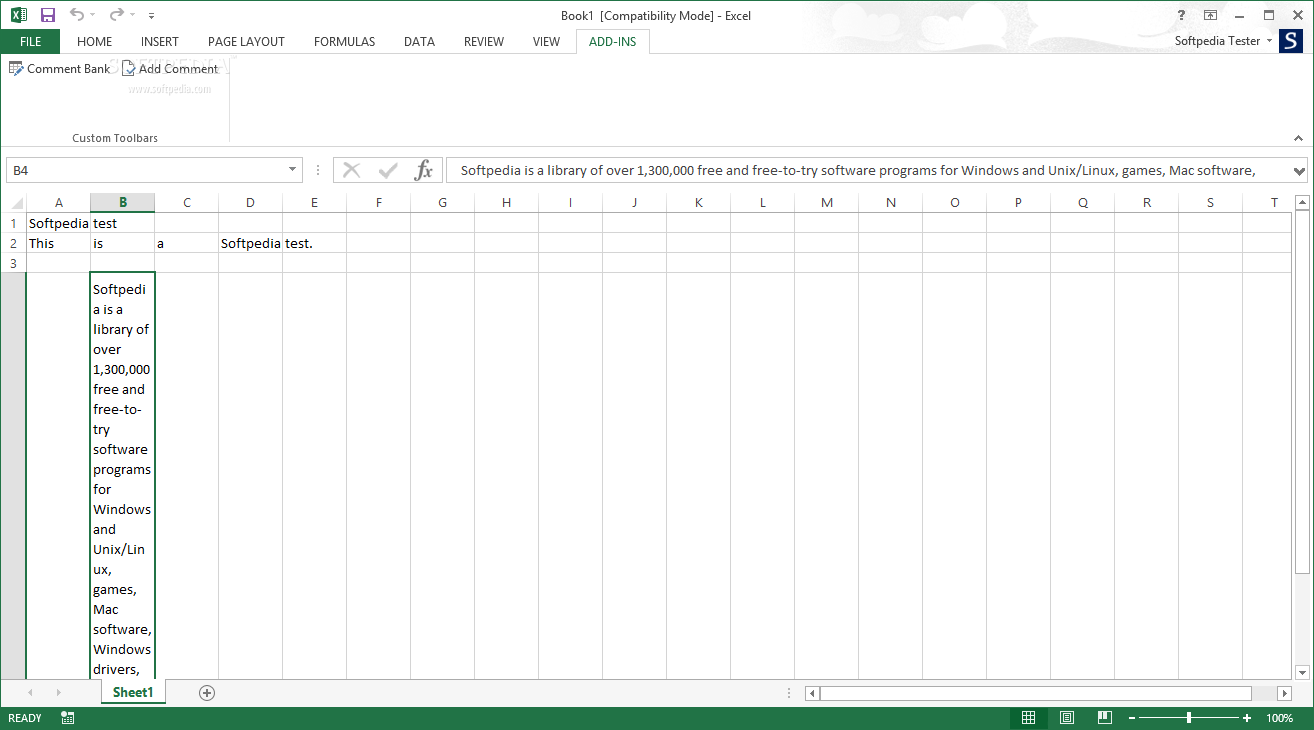1314x730 pixels.
Task: Open the PAGE LAYOUT tab
Action: tap(246, 41)
